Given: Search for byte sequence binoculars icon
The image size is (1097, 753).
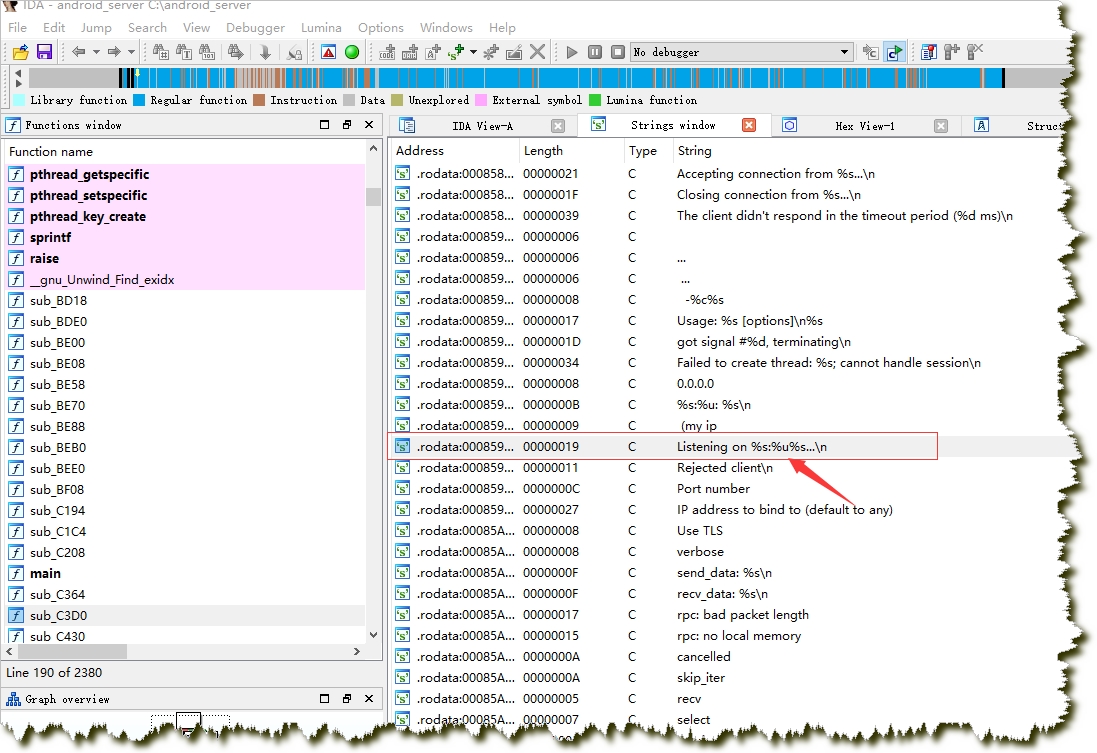Looking at the screenshot, I should click(x=207, y=52).
